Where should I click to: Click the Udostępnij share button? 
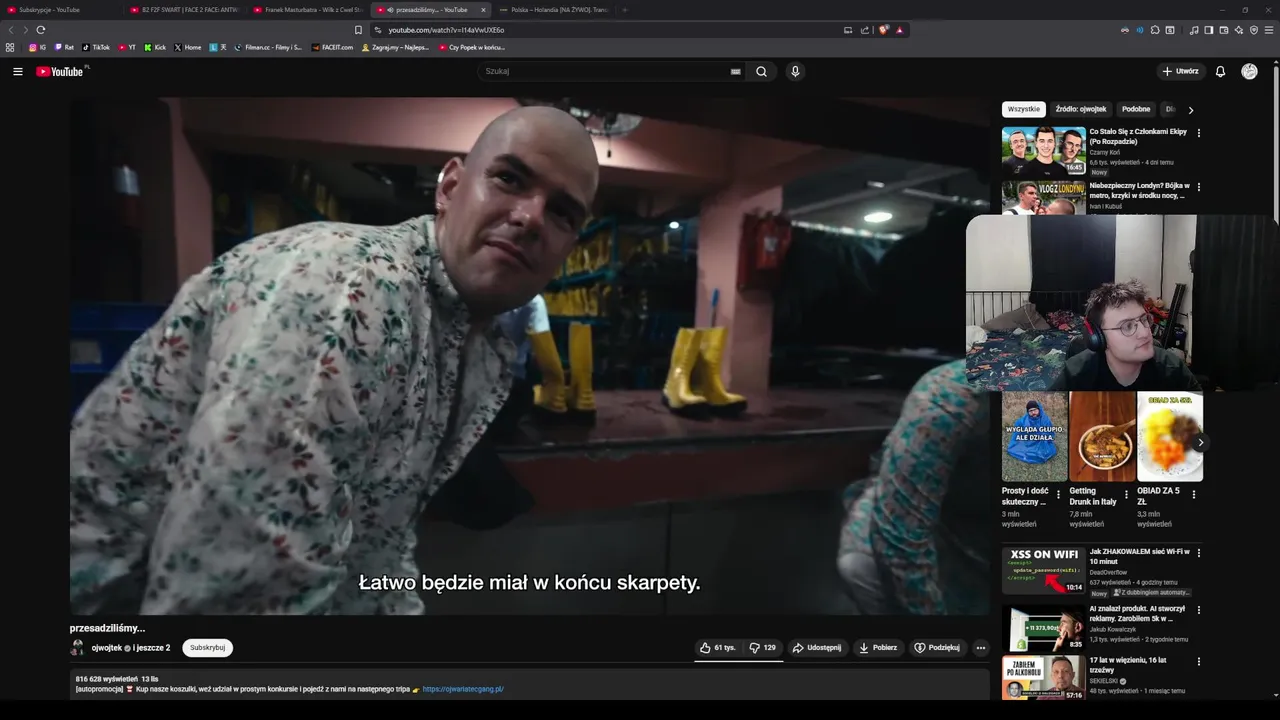[817, 647]
